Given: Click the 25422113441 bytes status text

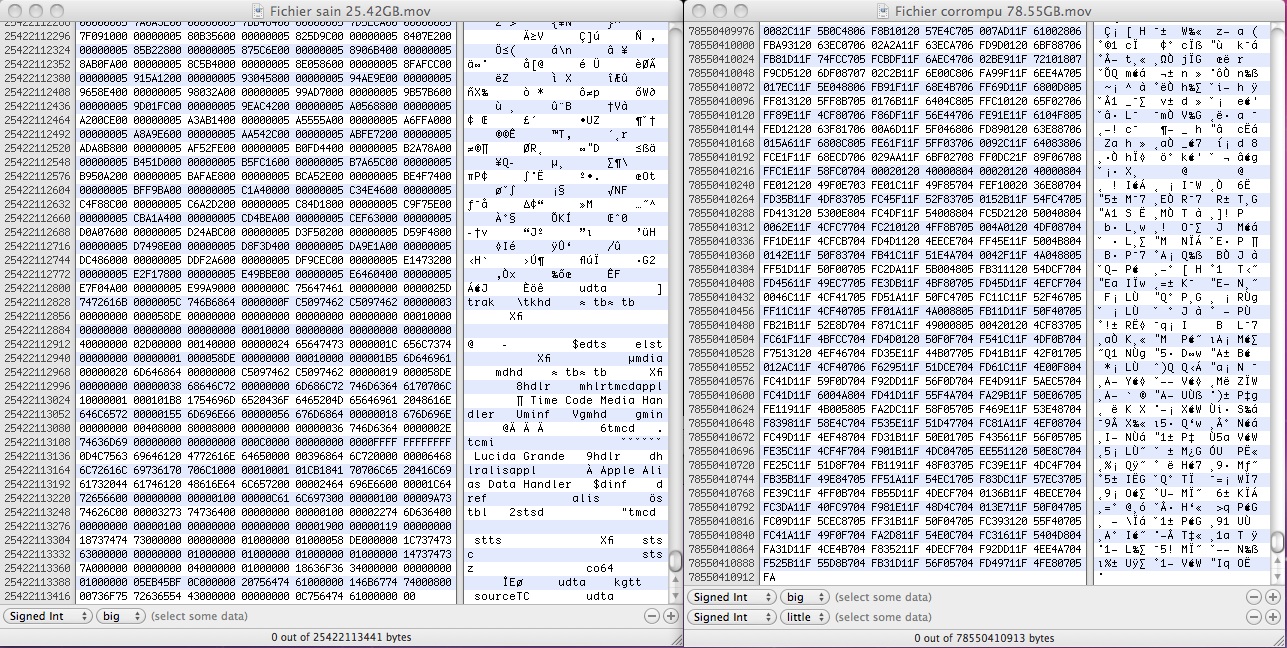Looking at the screenshot, I should click(x=341, y=637).
